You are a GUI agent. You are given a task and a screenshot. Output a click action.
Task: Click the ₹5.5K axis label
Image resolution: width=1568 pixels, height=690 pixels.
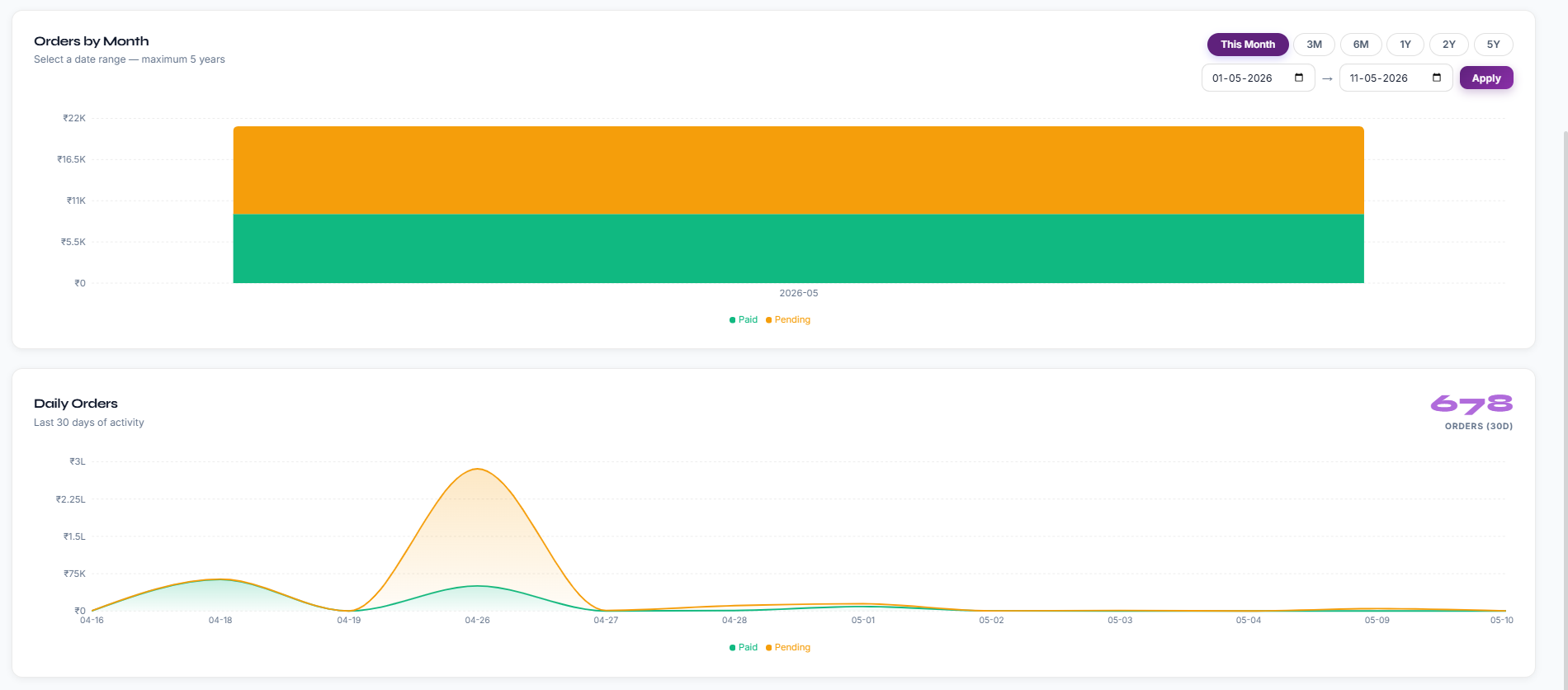coord(73,242)
